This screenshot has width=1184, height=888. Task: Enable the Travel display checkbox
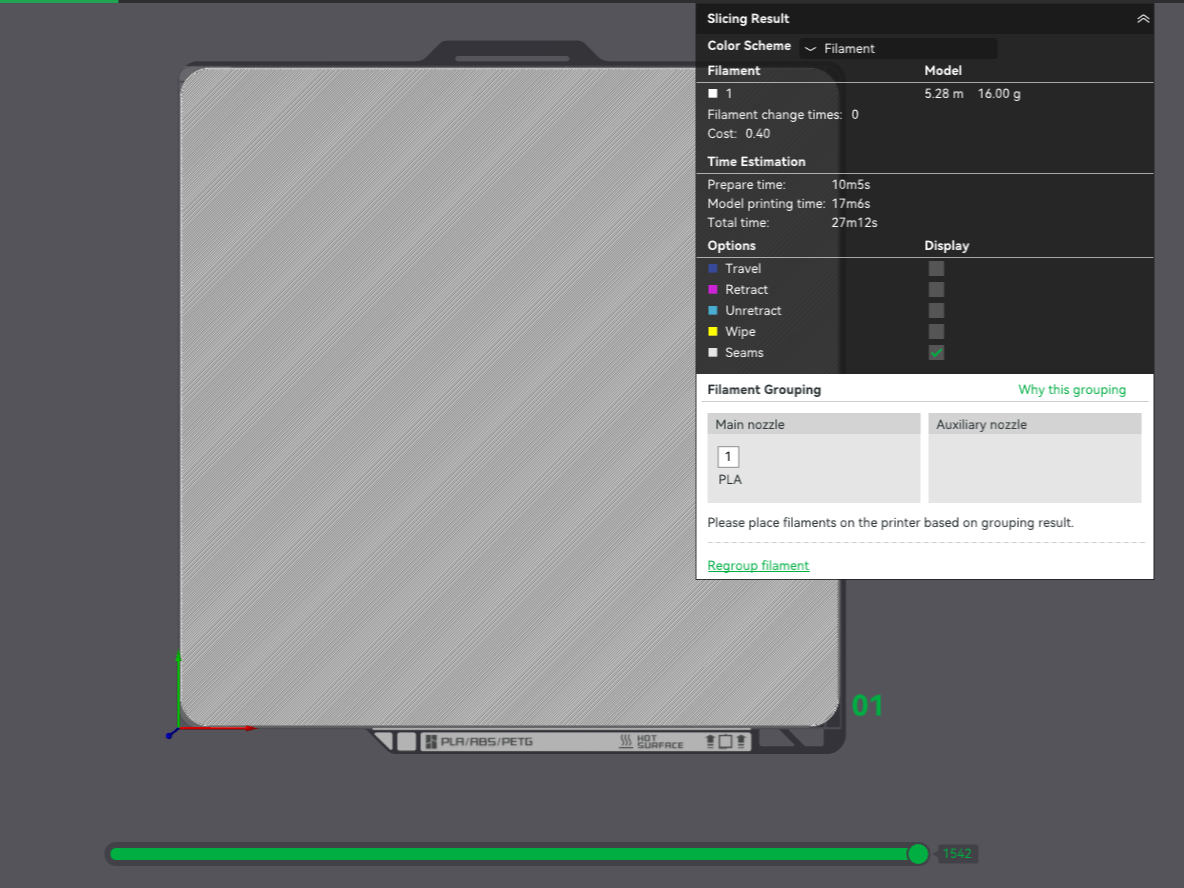coord(936,269)
